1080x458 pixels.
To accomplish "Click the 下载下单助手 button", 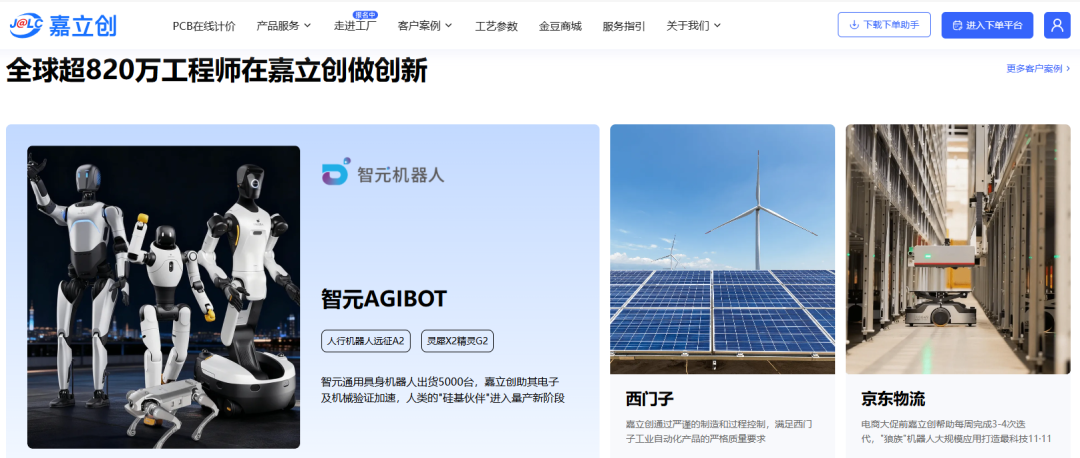I will pyautogui.click(x=884, y=25).
